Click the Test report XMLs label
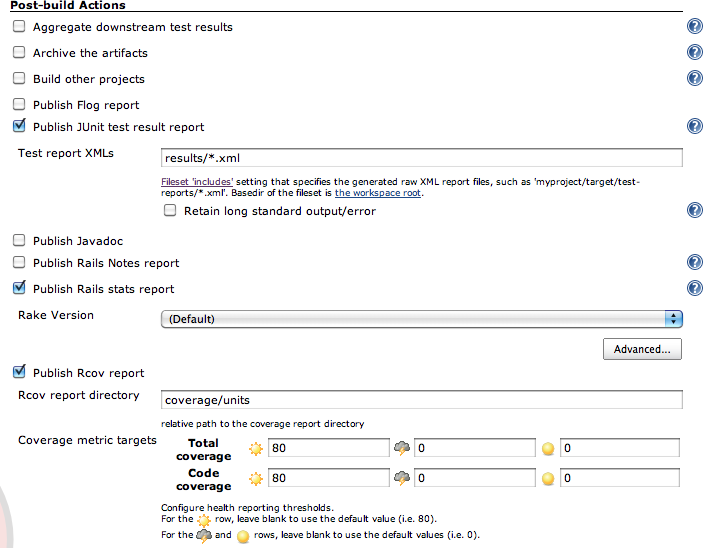The width and height of the screenshot is (703, 548). 65,153
